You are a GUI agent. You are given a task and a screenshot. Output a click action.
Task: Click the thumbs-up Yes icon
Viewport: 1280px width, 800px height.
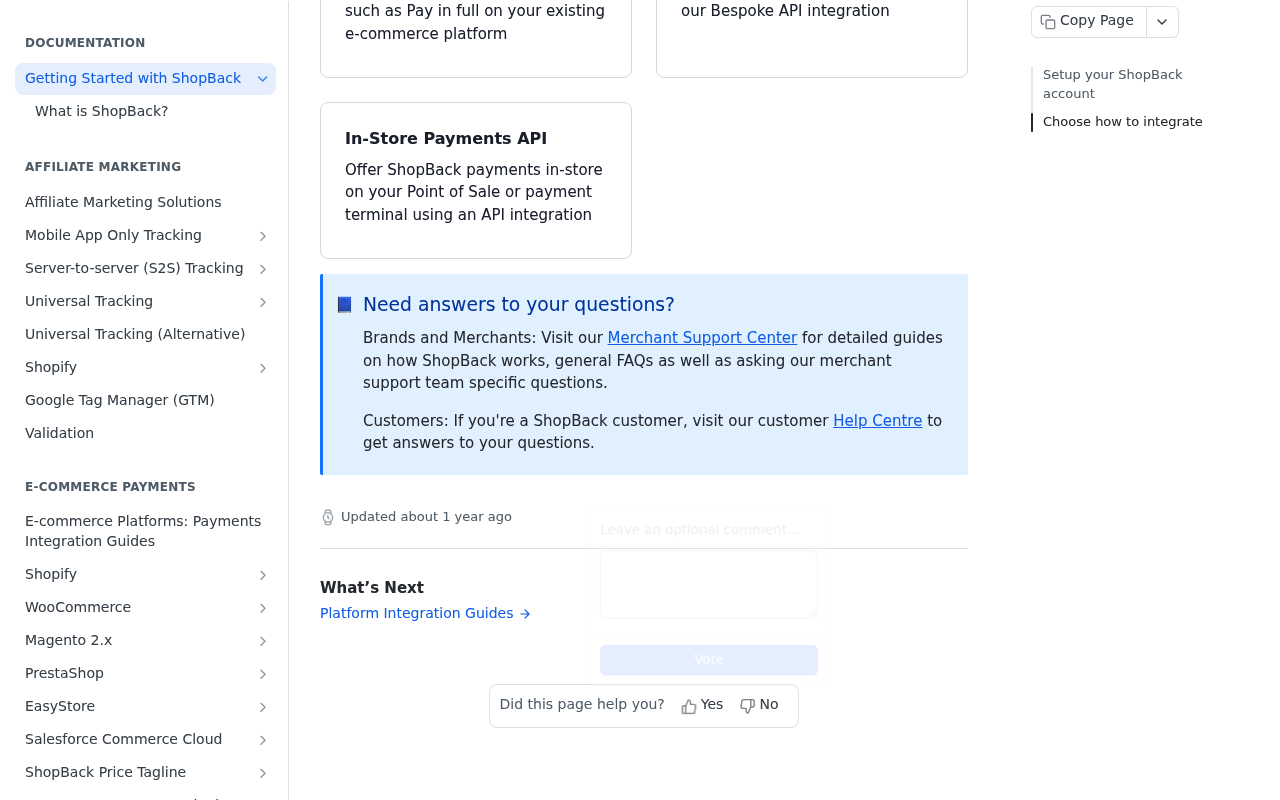tap(689, 706)
